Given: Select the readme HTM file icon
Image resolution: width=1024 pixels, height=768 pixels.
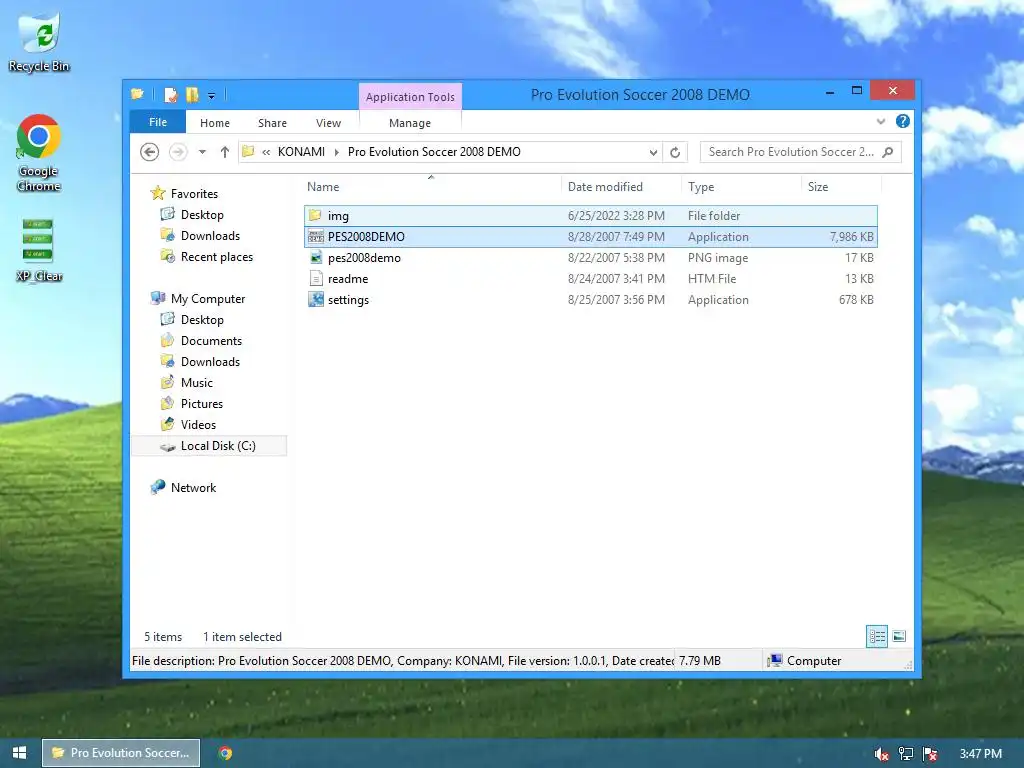Looking at the screenshot, I should tap(315, 279).
